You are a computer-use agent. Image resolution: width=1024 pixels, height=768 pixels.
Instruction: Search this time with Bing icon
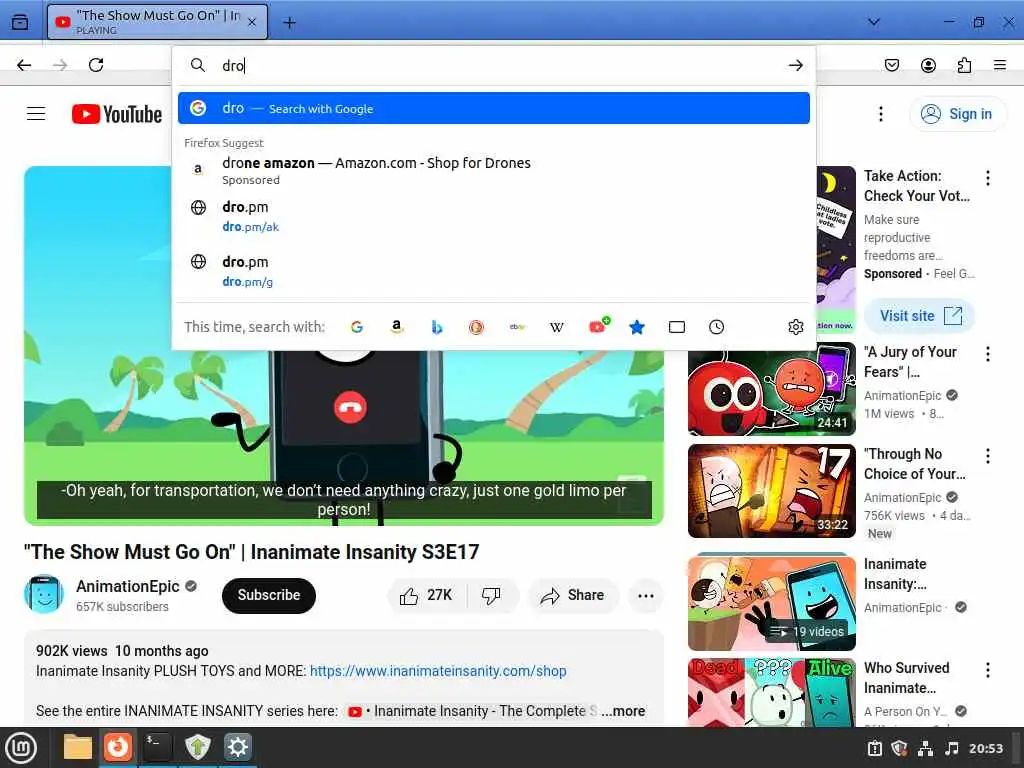click(436, 327)
